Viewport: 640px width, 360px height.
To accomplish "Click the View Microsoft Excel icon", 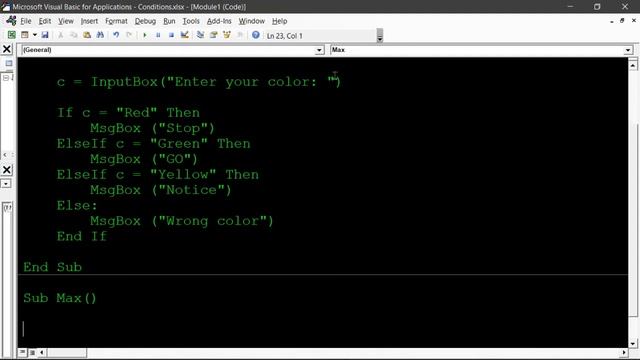I will pyautogui.click(x=11, y=35).
